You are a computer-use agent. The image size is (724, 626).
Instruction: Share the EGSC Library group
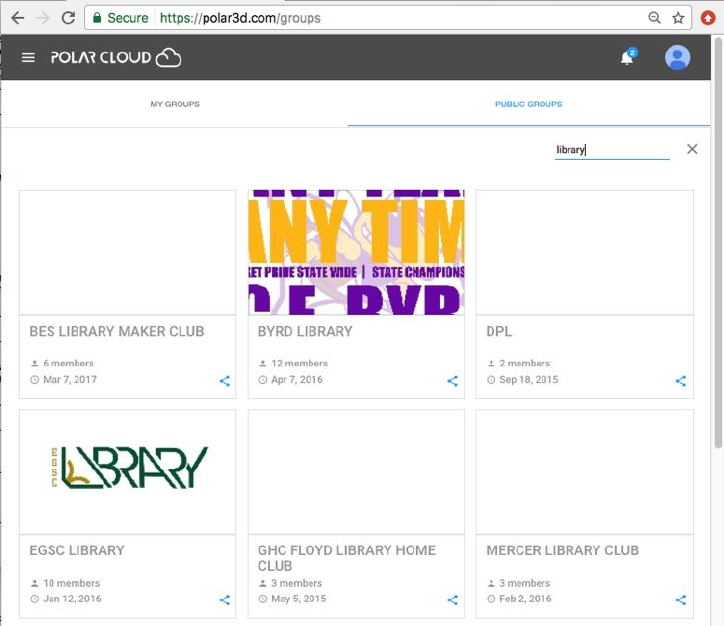coord(224,600)
